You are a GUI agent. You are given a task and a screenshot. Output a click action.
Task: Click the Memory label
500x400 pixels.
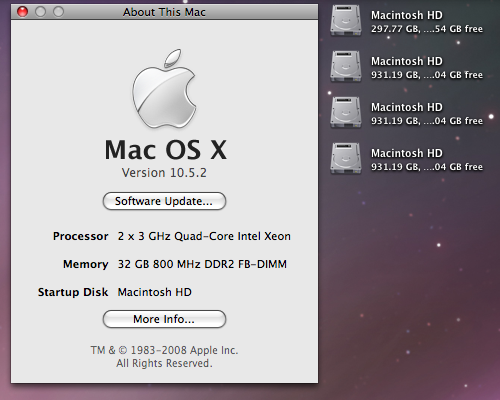tap(86, 264)
